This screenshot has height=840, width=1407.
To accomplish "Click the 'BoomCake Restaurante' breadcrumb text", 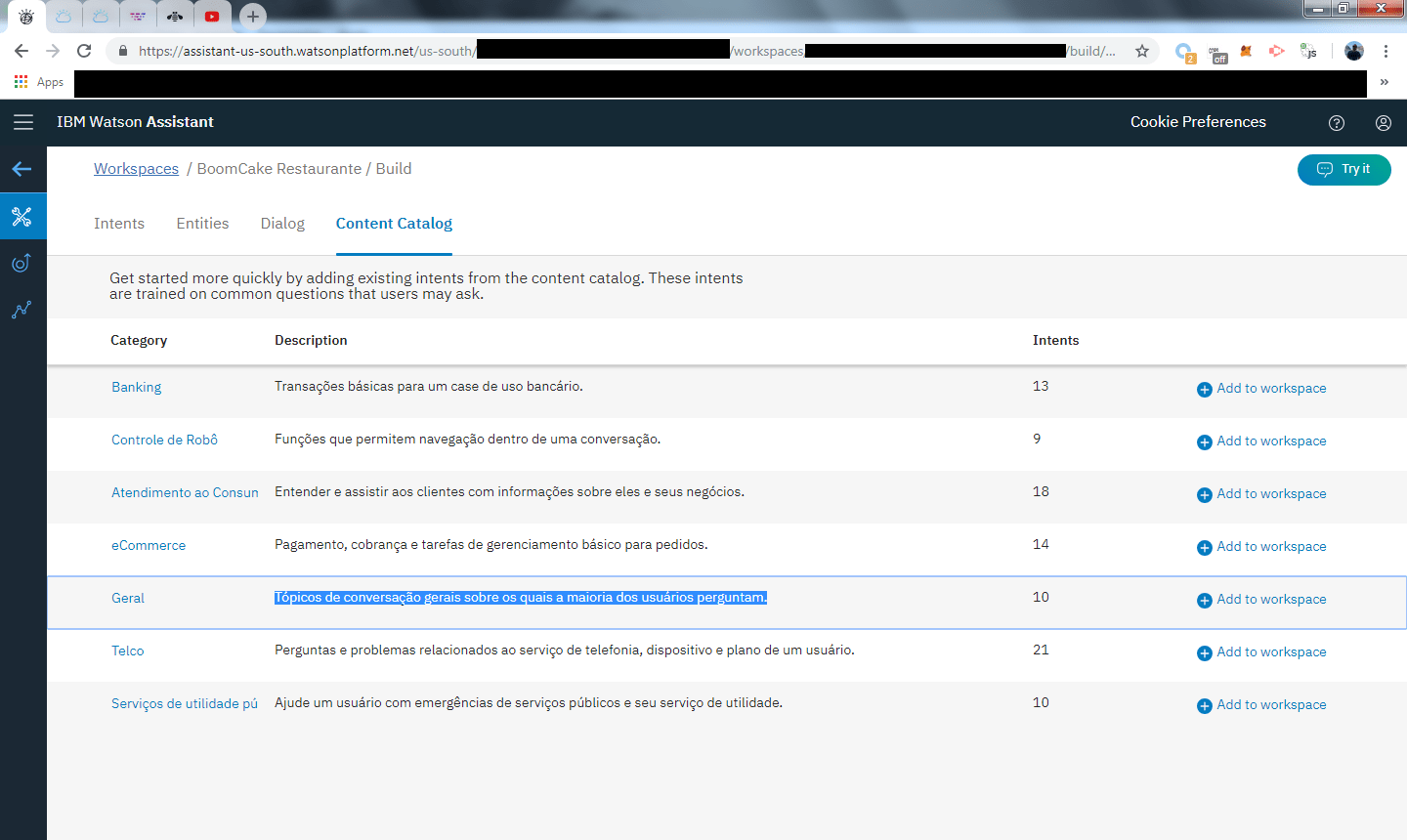I will tap(279, 169).
